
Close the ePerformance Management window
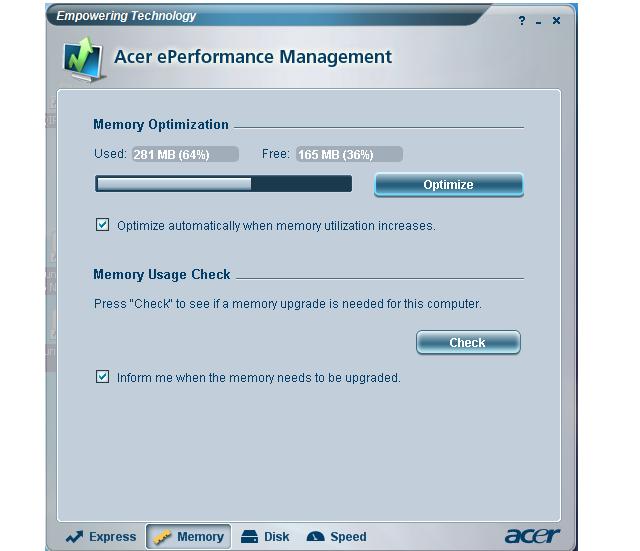point(556,20)
